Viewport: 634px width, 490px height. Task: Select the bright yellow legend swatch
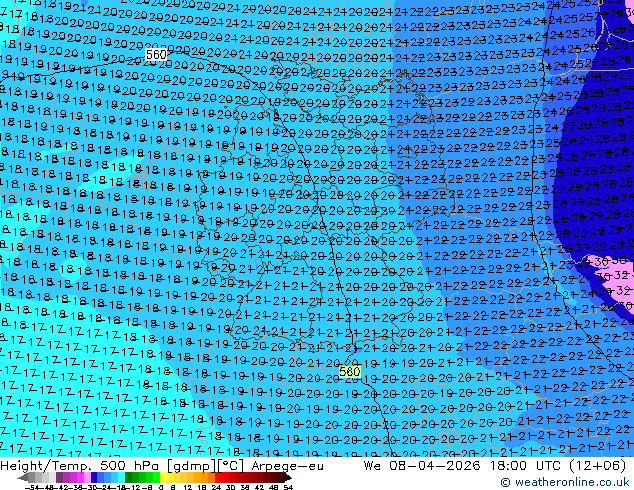163,477
